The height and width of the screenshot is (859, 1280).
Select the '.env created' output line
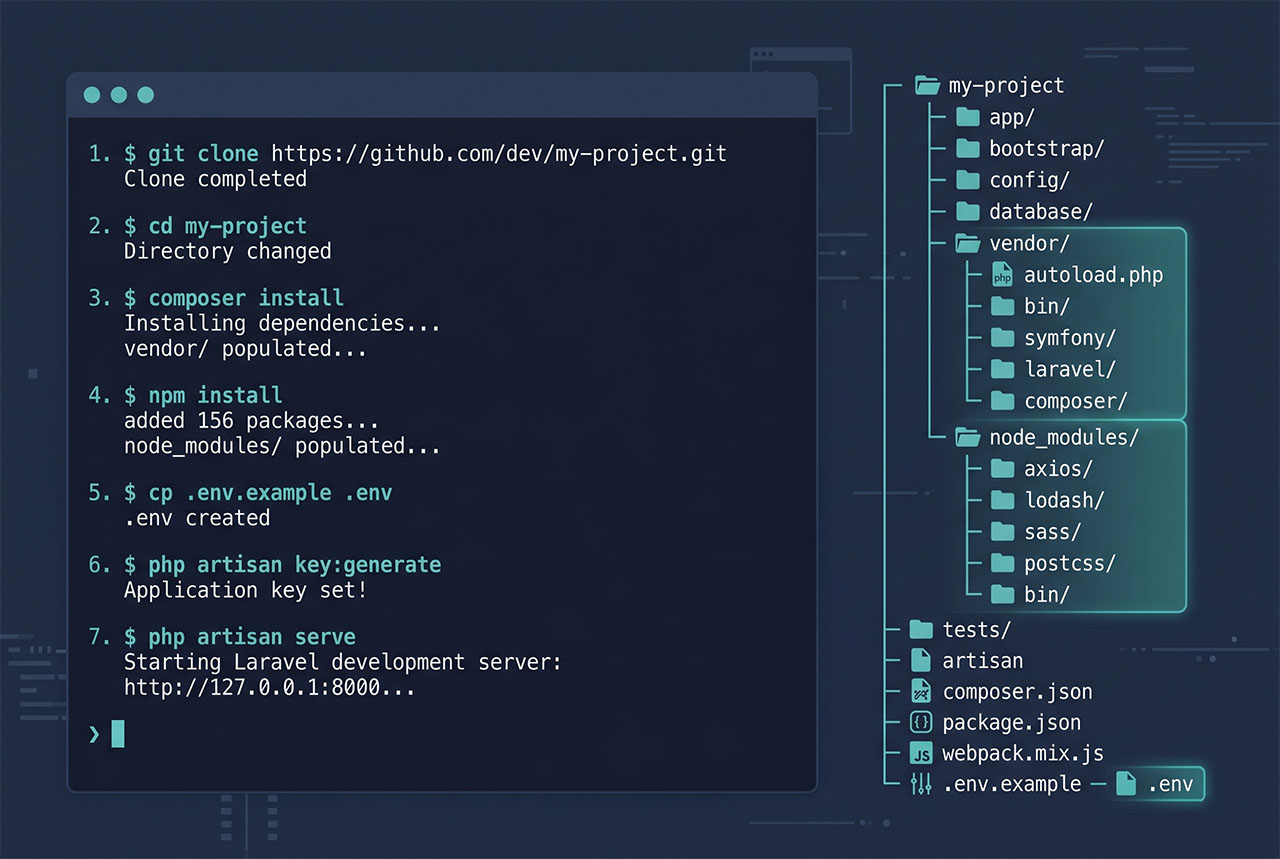197,518
